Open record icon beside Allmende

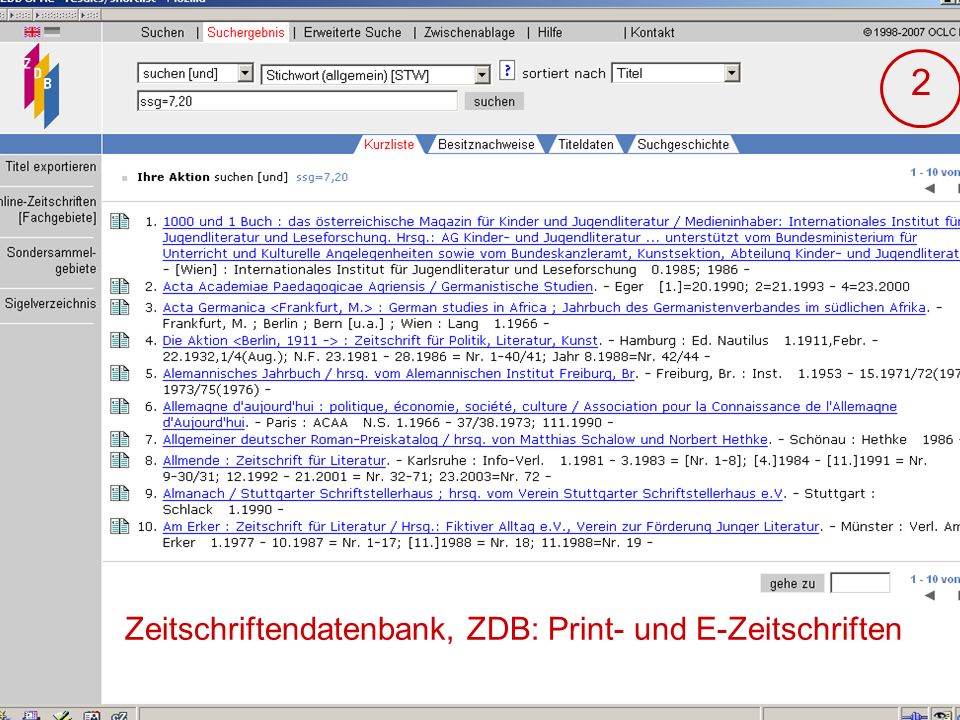click(x=119, y=460)
